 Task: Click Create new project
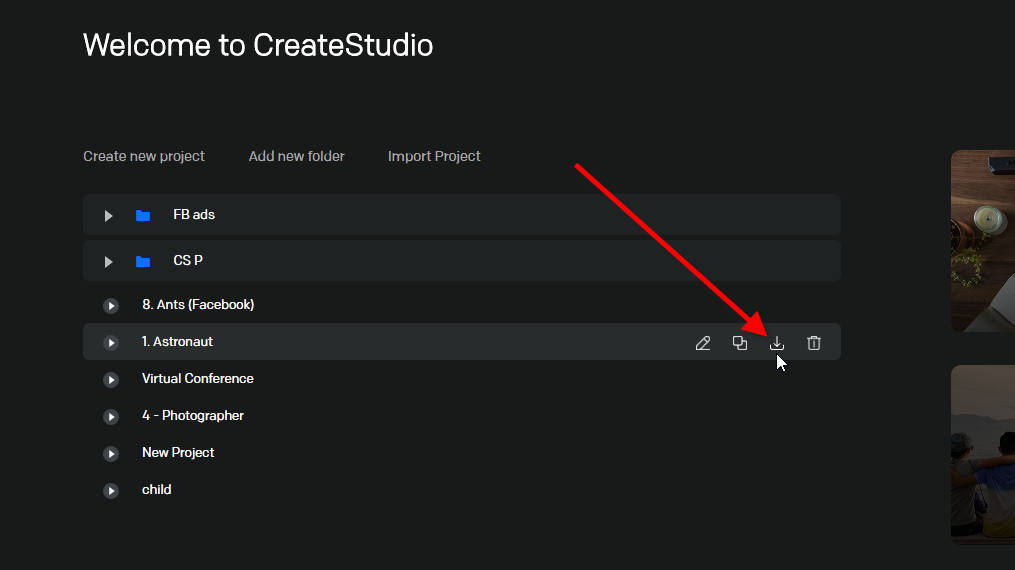144,156
